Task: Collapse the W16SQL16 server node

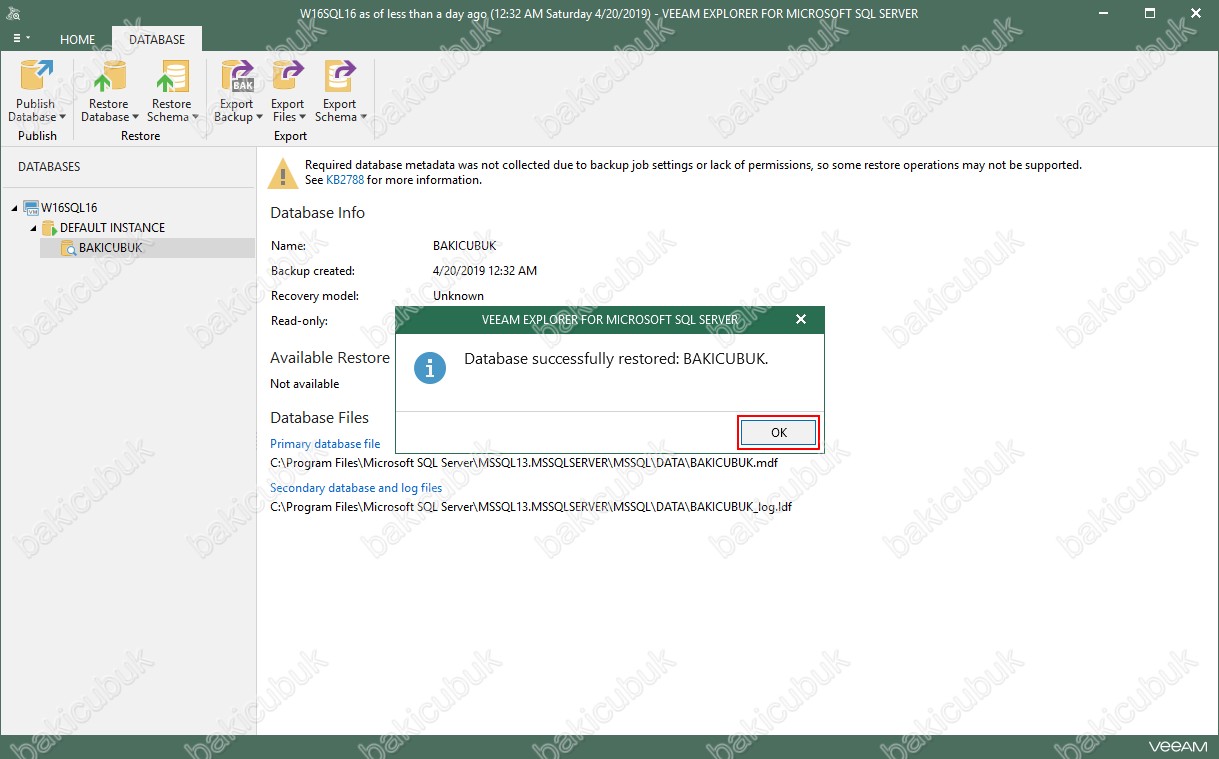Action: [x=15, y=208]
